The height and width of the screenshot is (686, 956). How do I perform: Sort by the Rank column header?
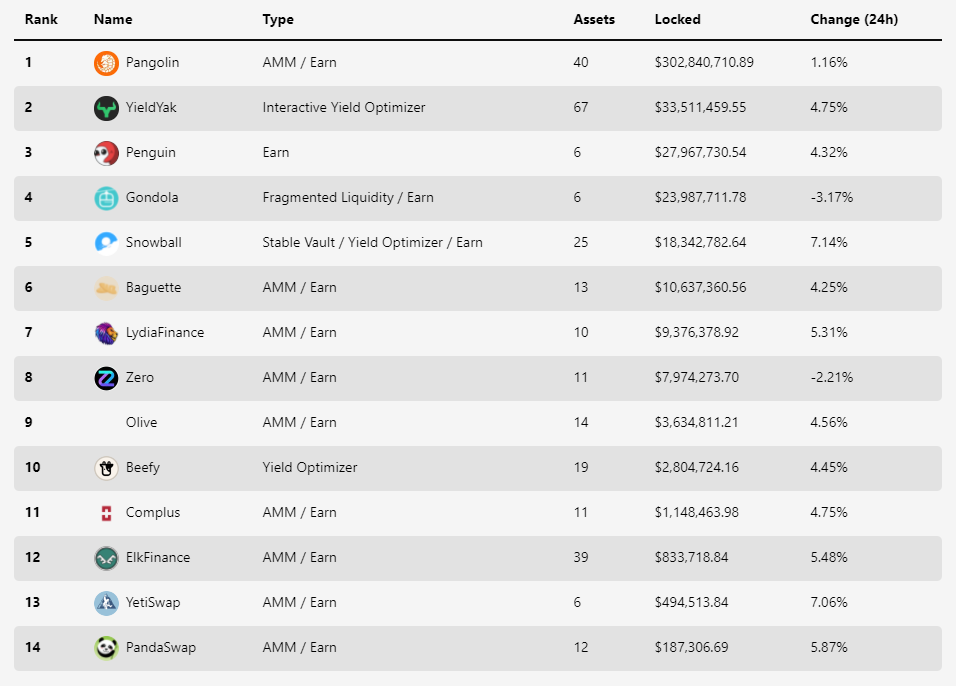coord(41,19)
